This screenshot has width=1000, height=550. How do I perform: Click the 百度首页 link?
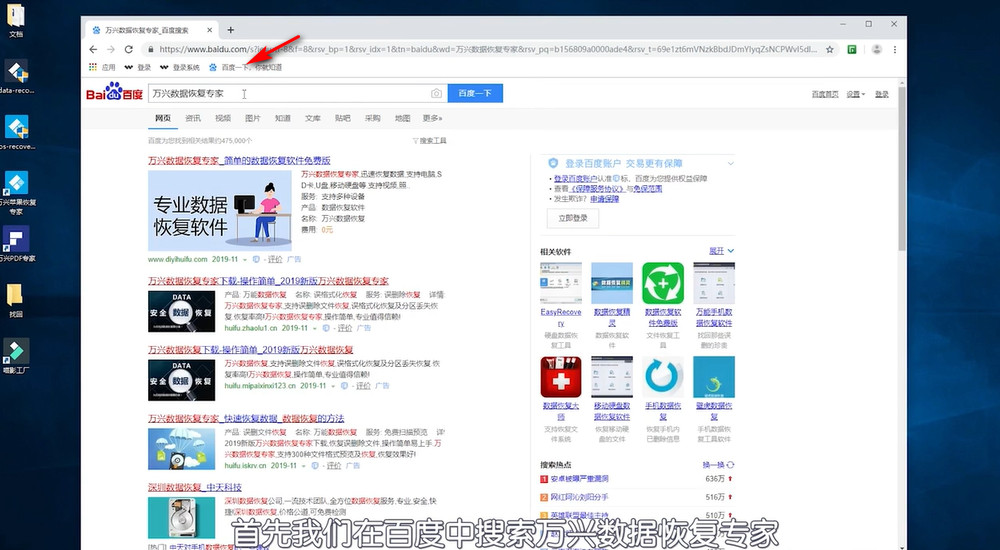point(825,94)
